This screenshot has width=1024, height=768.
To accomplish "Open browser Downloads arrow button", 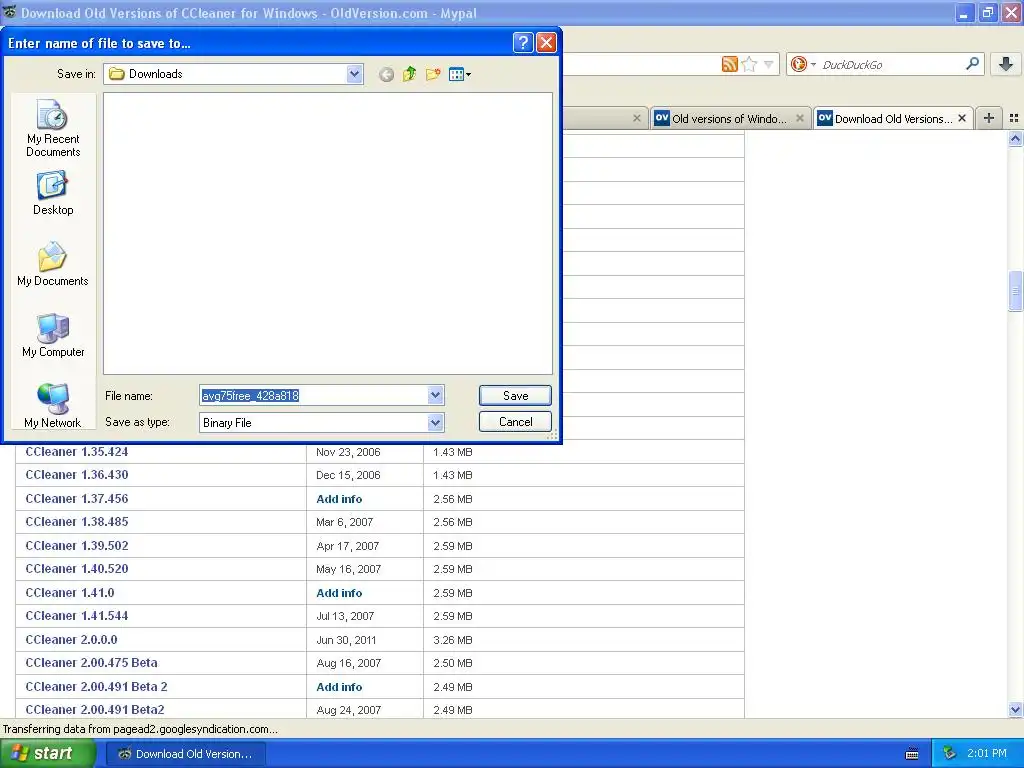I will click(1006, 64).
